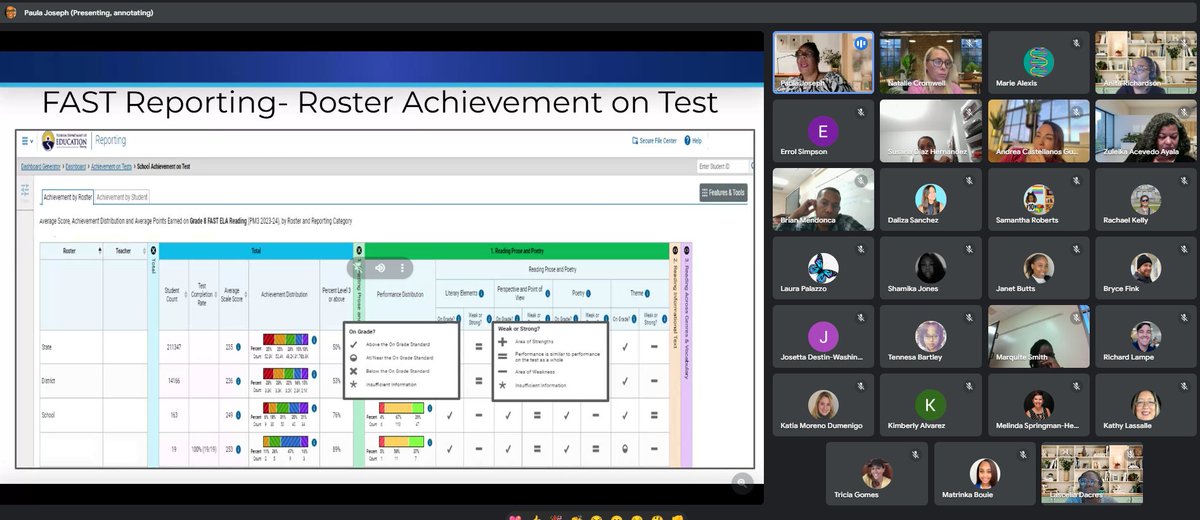
Task: Click the muted mic icon on Richard Lampe's tile
Action: tap(1184, 318)
